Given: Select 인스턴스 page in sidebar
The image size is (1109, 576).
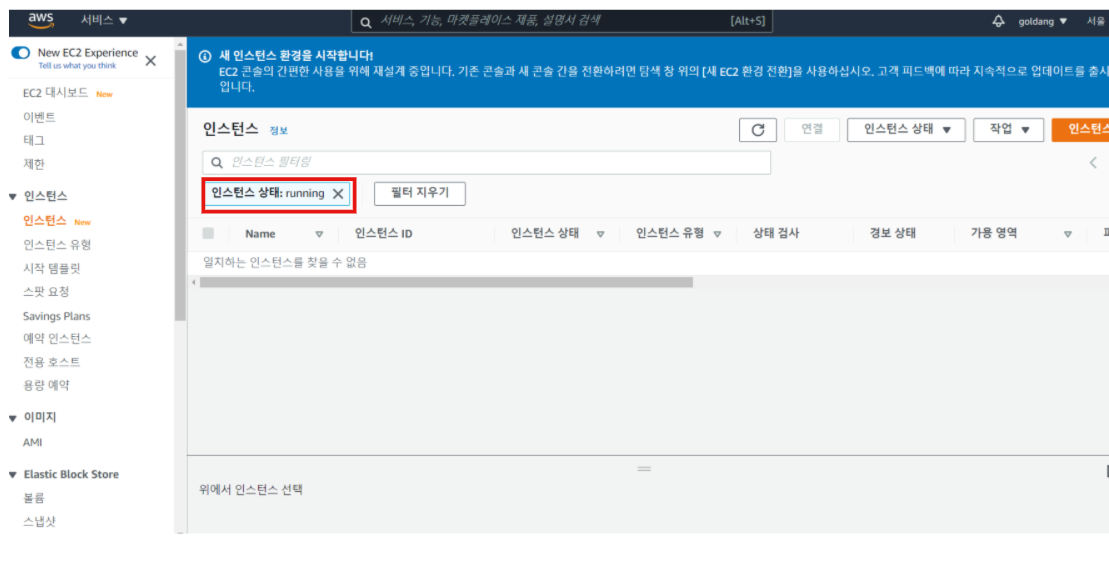Looking at the screenshot, I should [45, 221].
